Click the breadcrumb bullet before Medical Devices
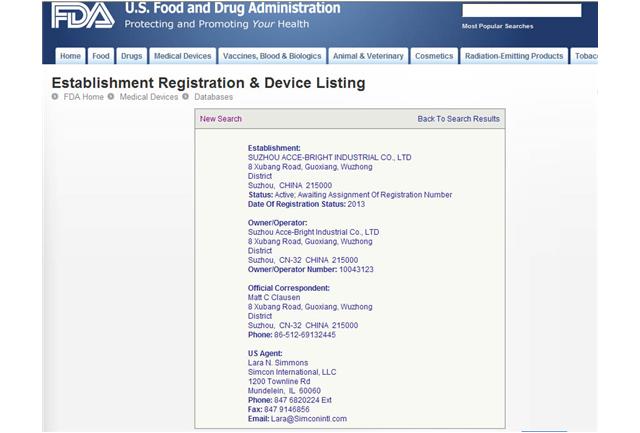 111,97
